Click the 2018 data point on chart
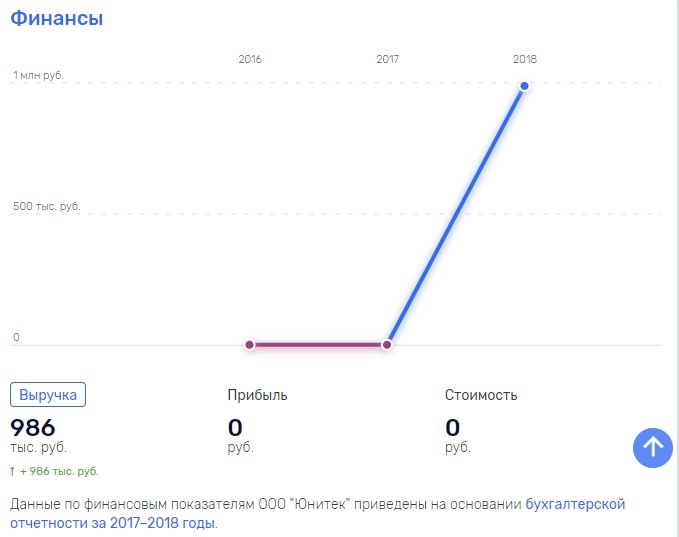 click(x=524, y=86)
